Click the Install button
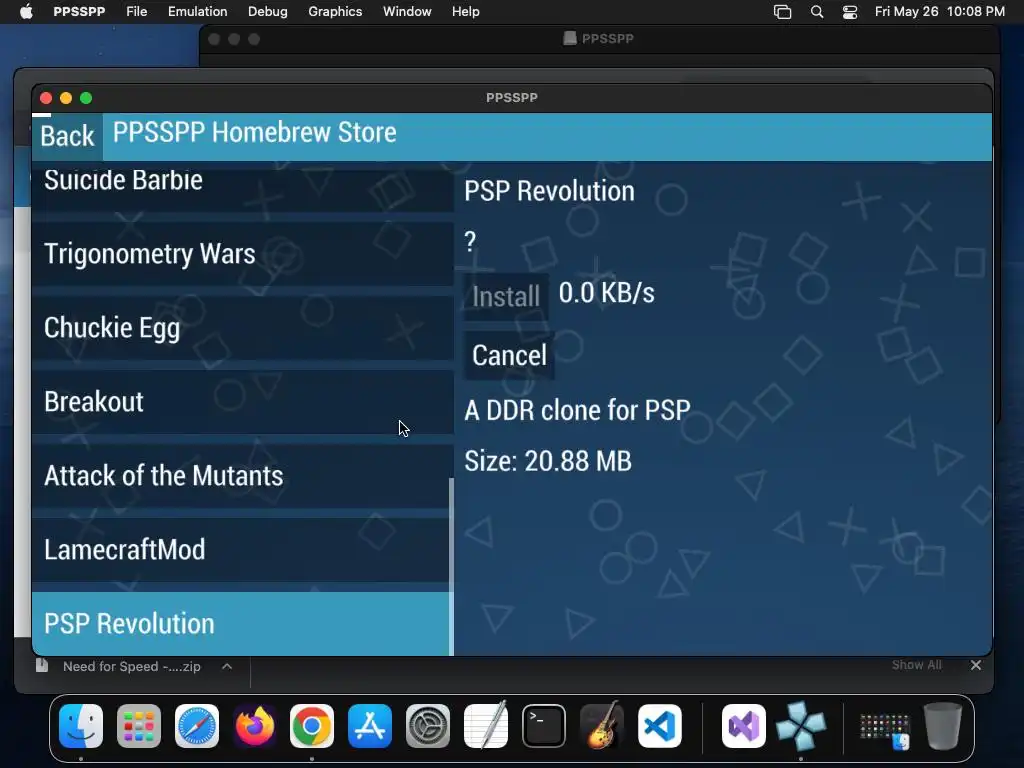The width and height of the screenshot is (1024, 768). (x=505, y=296)
